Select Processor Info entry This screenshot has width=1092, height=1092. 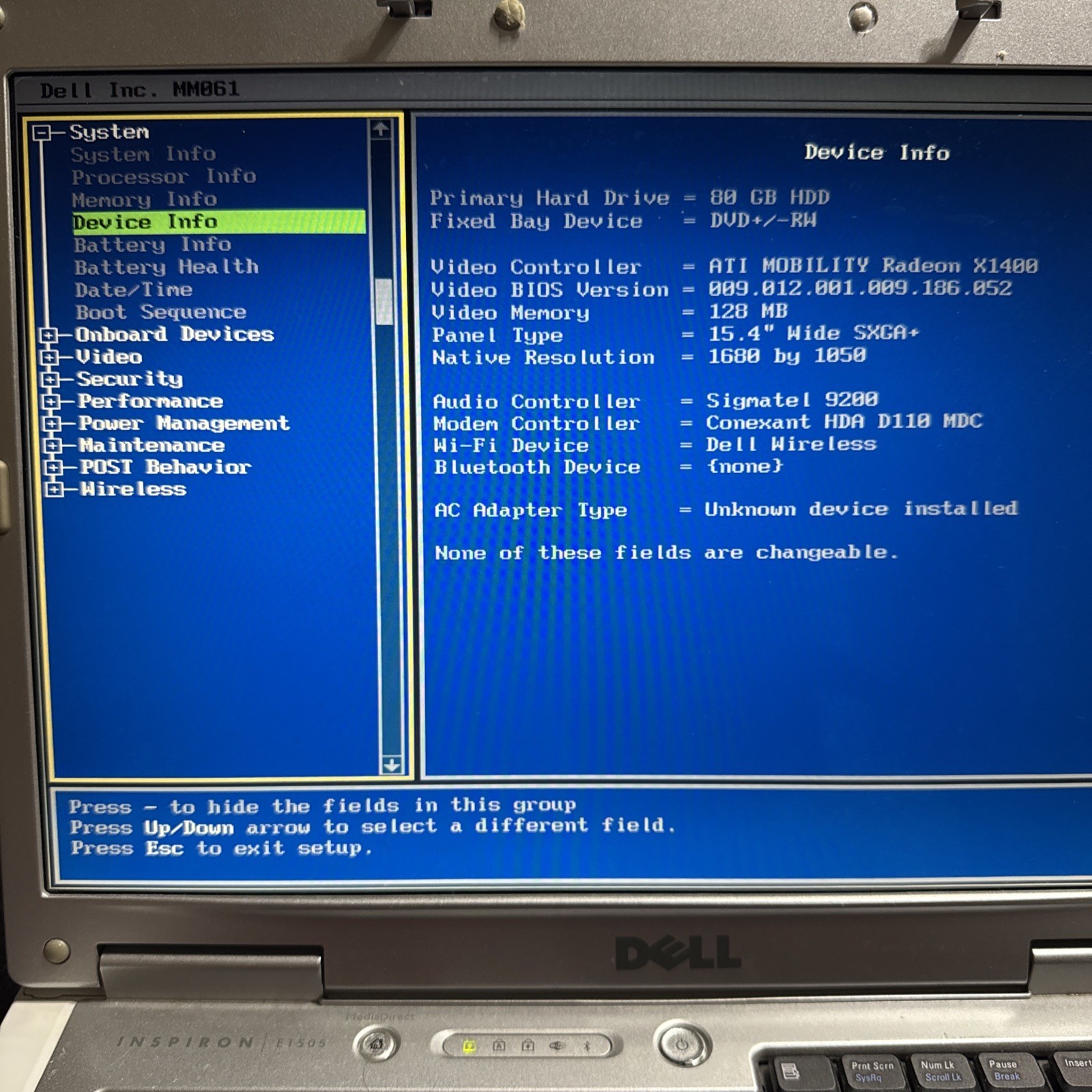click(x=164, y=177)
